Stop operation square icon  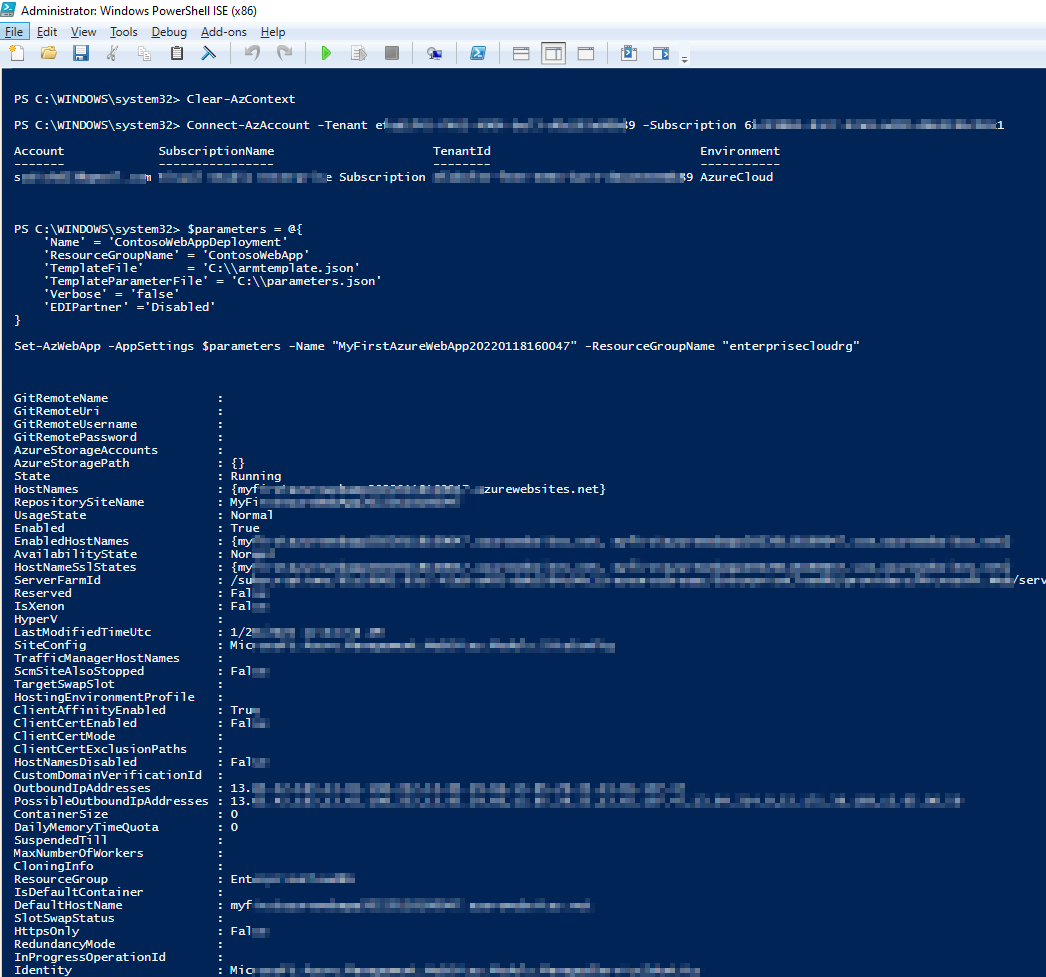pos(392,53)
